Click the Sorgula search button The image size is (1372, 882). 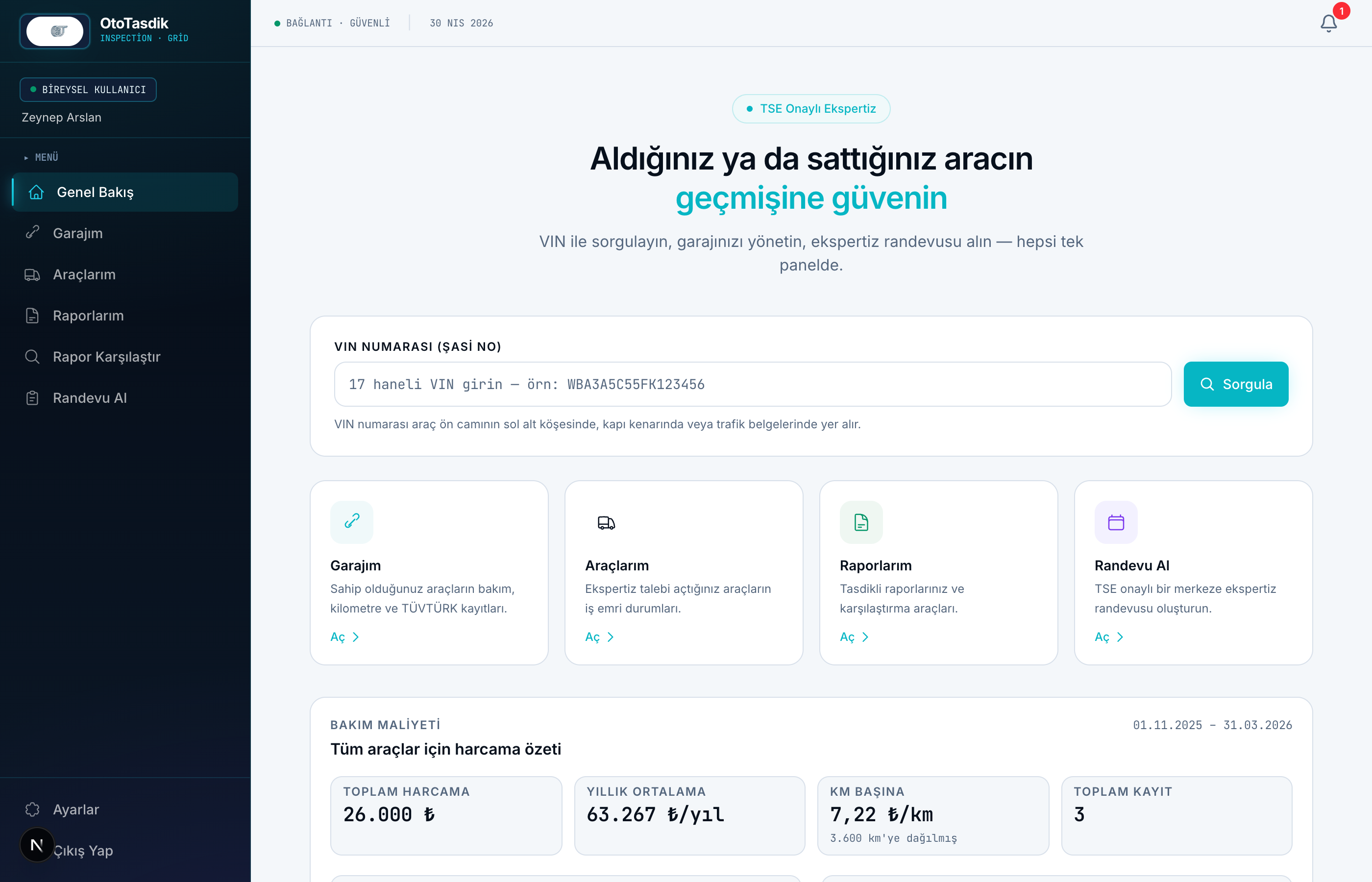[1236, 384]
